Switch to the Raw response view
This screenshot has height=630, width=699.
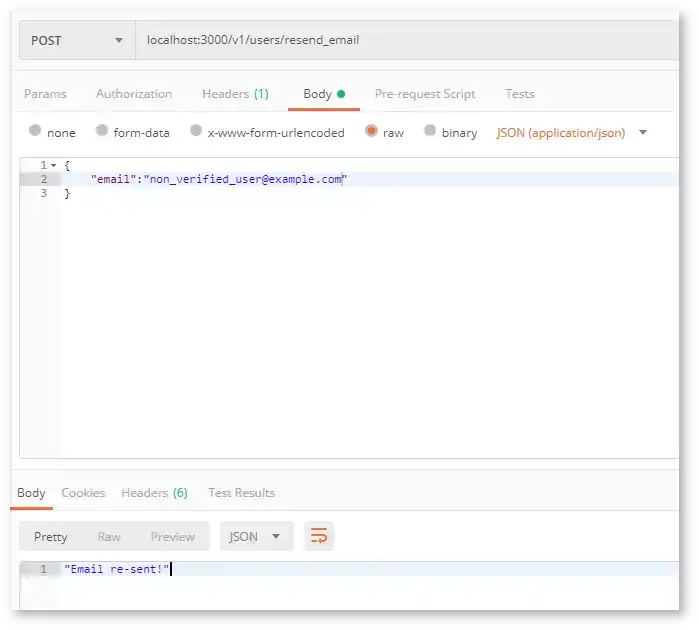point(109,536)
